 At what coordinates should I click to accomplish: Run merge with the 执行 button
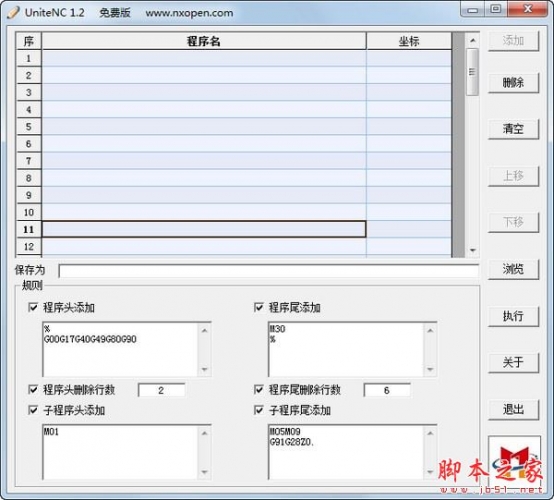[513, 316]
